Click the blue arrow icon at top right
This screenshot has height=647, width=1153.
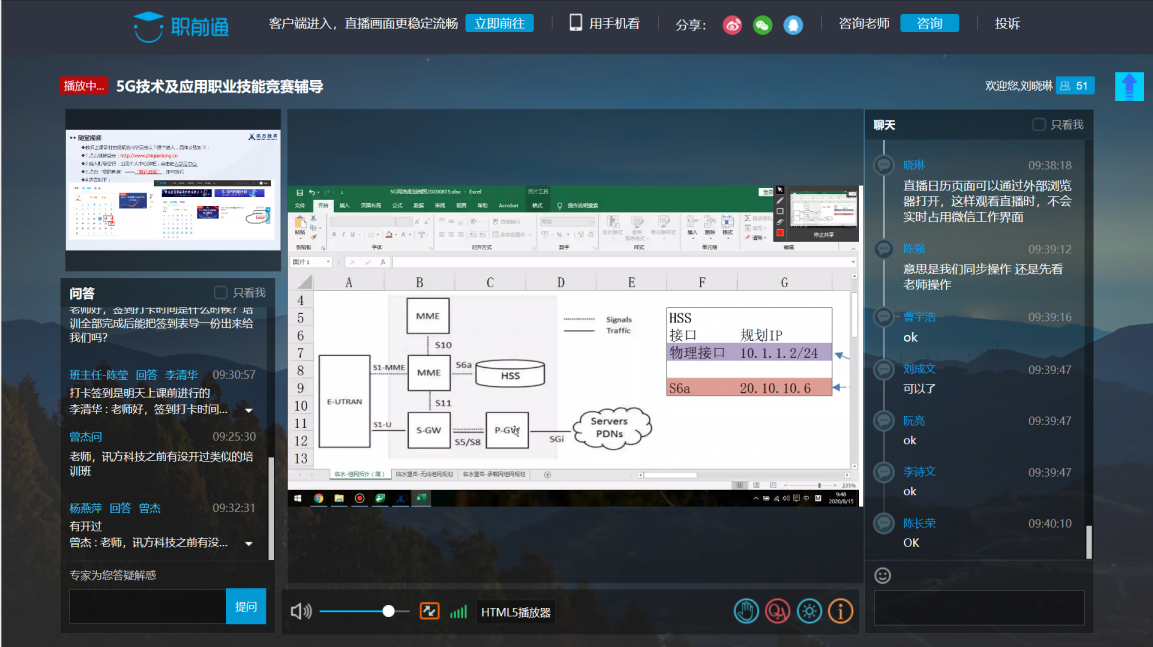coord(1129,86)
